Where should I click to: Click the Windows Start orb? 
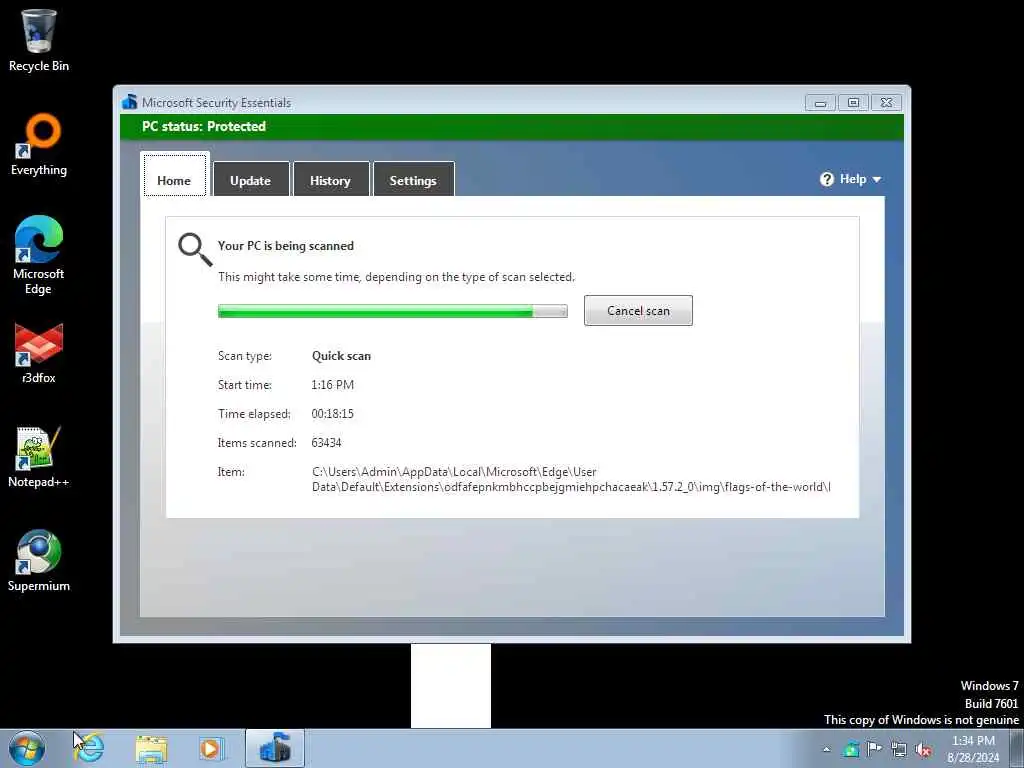click(27, 748)
